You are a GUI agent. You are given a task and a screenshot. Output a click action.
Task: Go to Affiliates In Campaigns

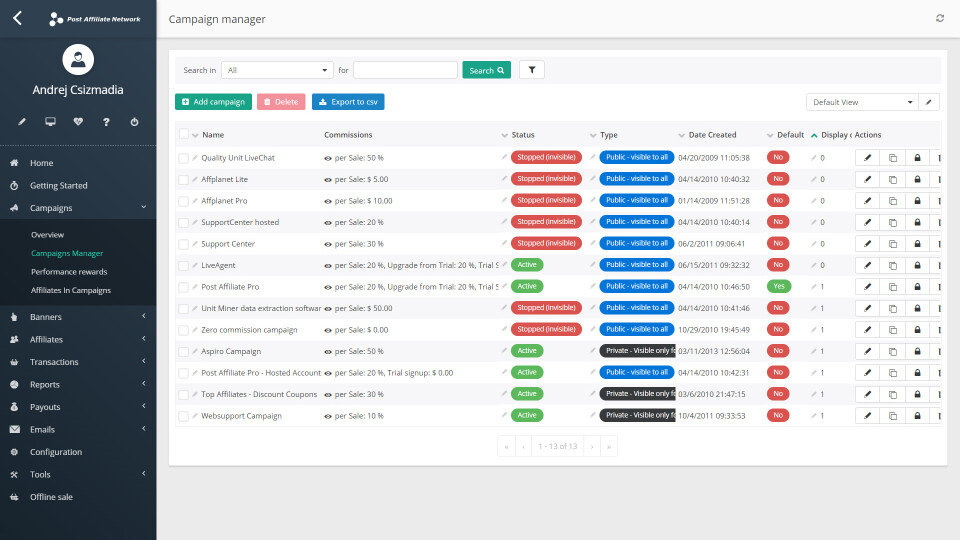(71, 290)
